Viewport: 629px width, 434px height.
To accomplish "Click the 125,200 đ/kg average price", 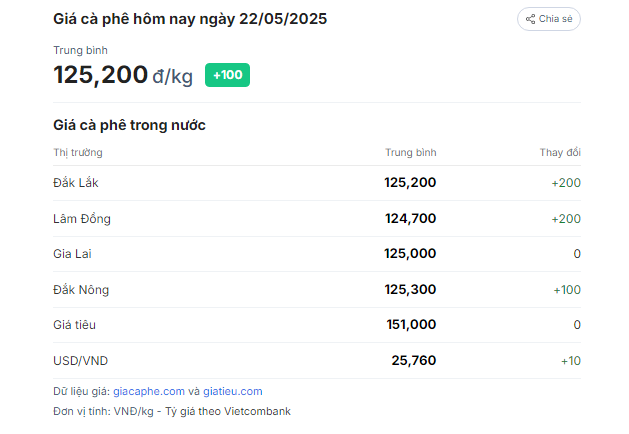I will click(x=123, y=75).
